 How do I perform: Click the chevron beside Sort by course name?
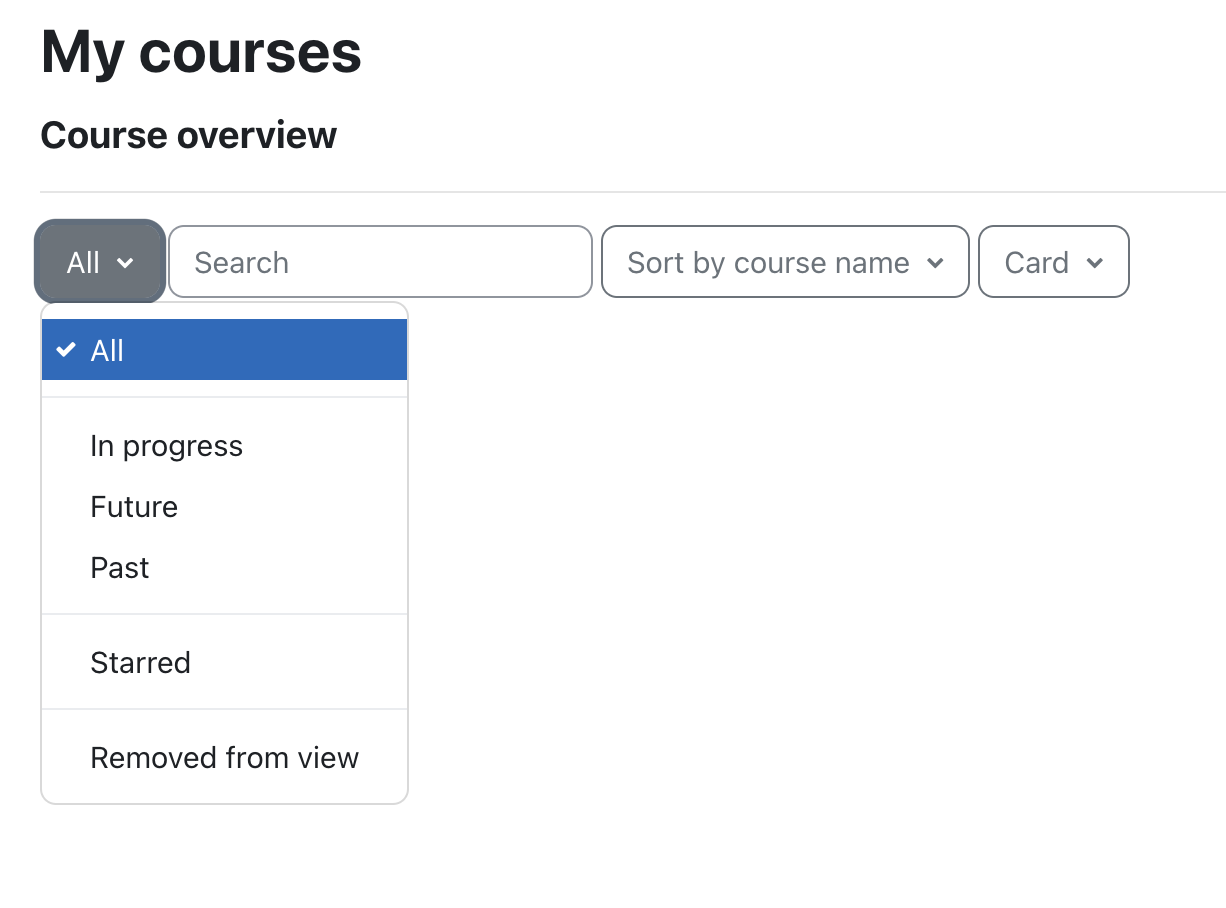(937, 263)
